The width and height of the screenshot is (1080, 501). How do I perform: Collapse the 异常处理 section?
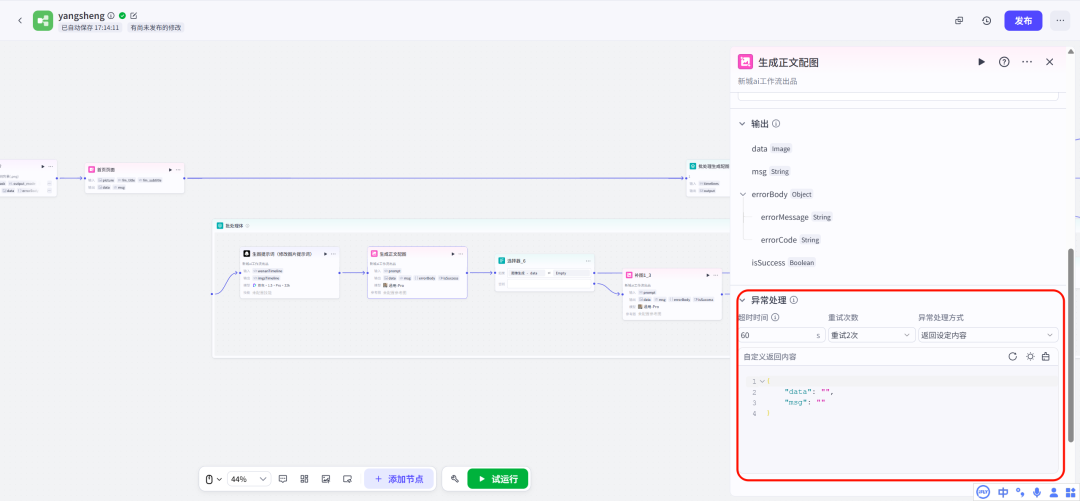742,300
